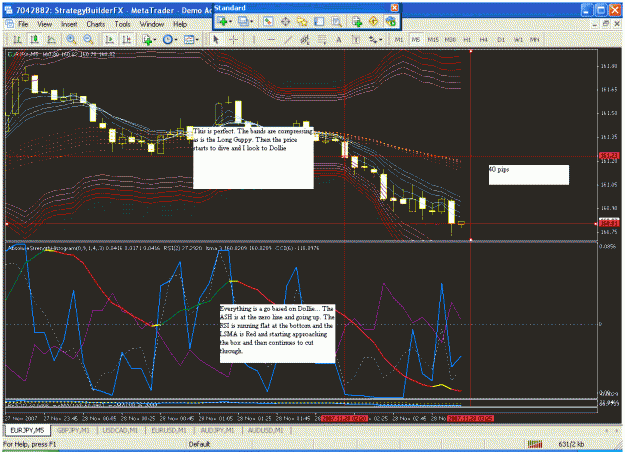Switch to H4 timeframe

484,39
